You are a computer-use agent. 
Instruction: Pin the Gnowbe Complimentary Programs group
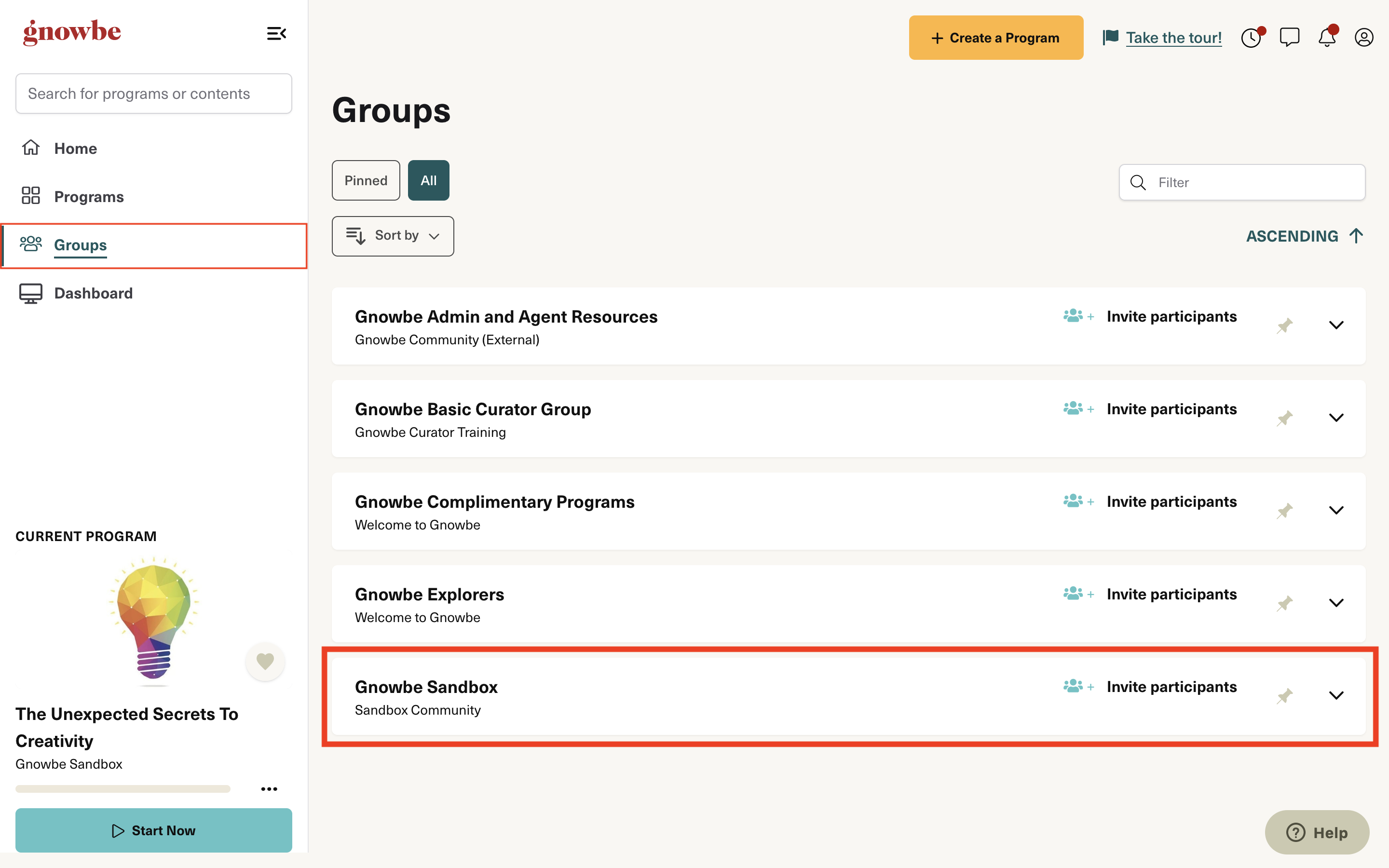1284,510
